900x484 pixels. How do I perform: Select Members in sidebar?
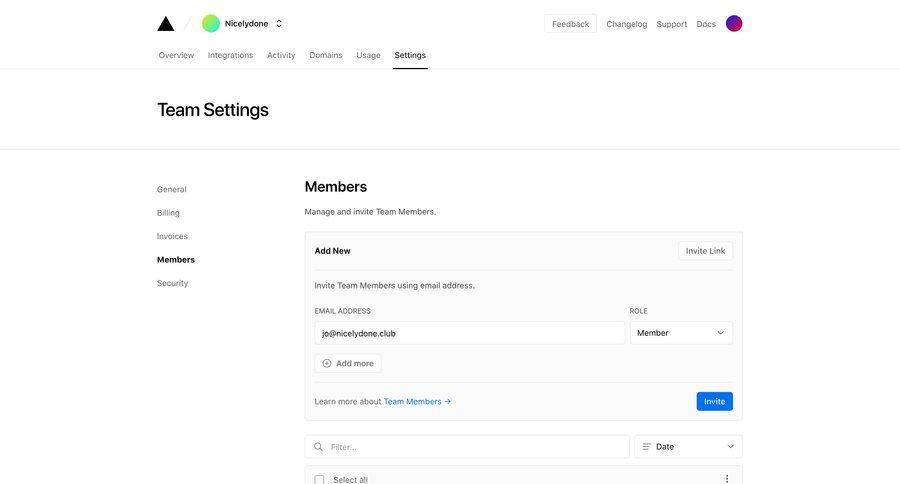point(176,260)
